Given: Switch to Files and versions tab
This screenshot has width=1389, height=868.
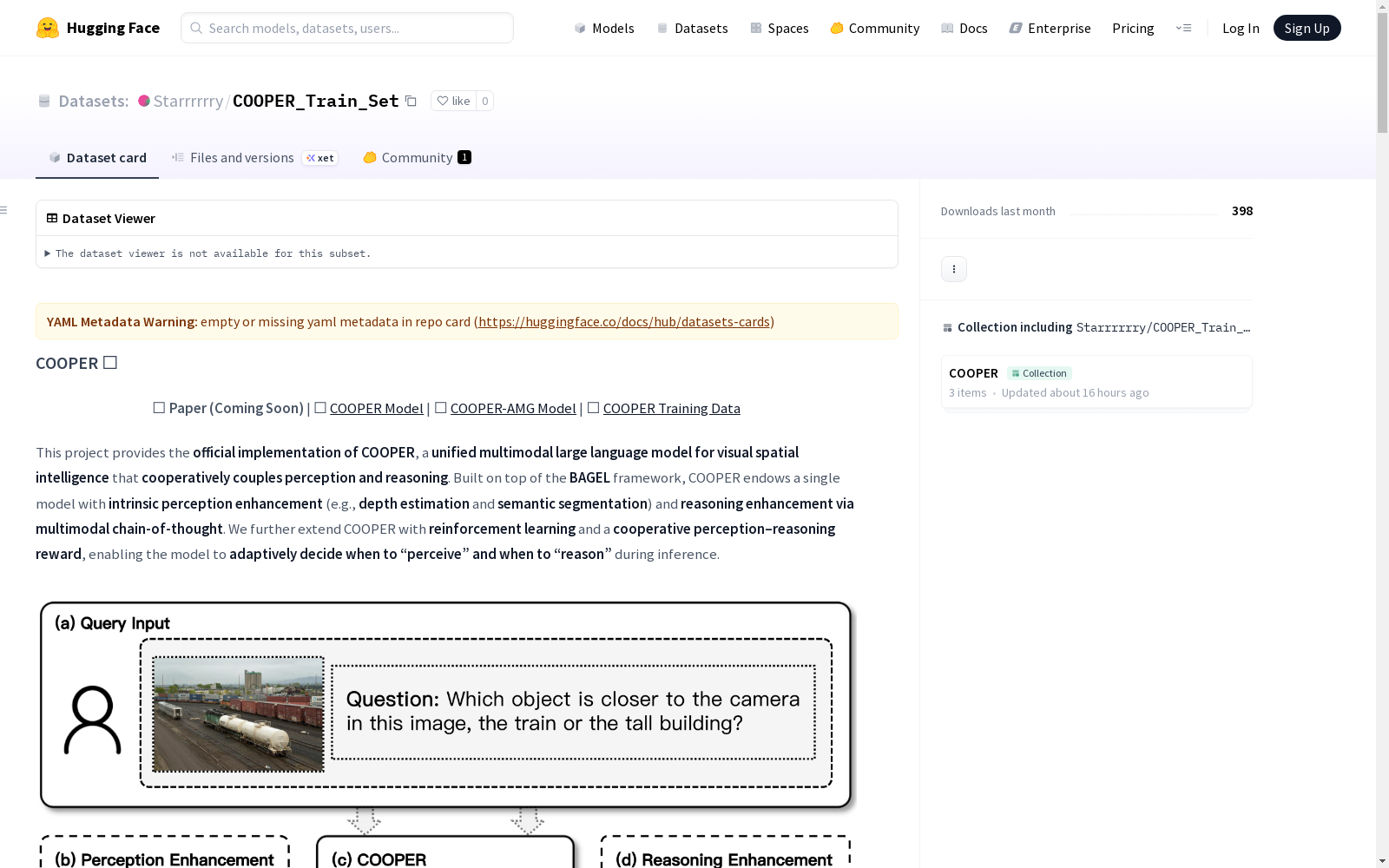Looking at the screenshot, I should tap(255, 157).
